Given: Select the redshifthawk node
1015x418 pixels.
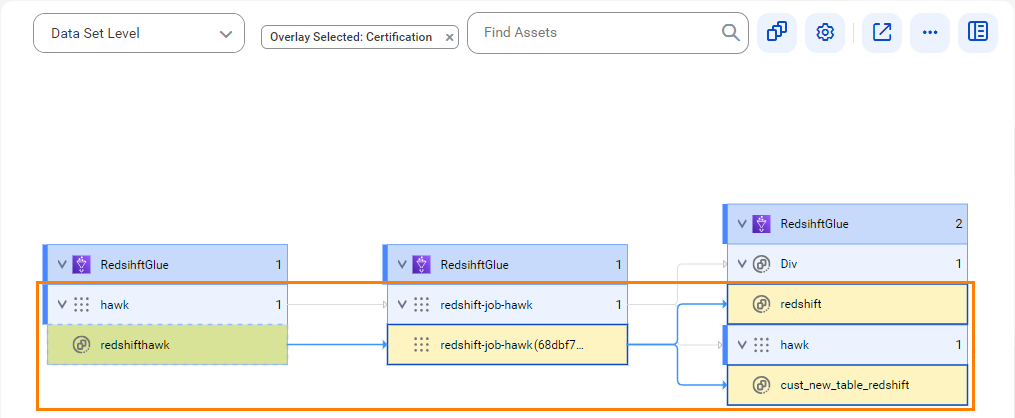Looking at the screenshot, I should point(167,345).
